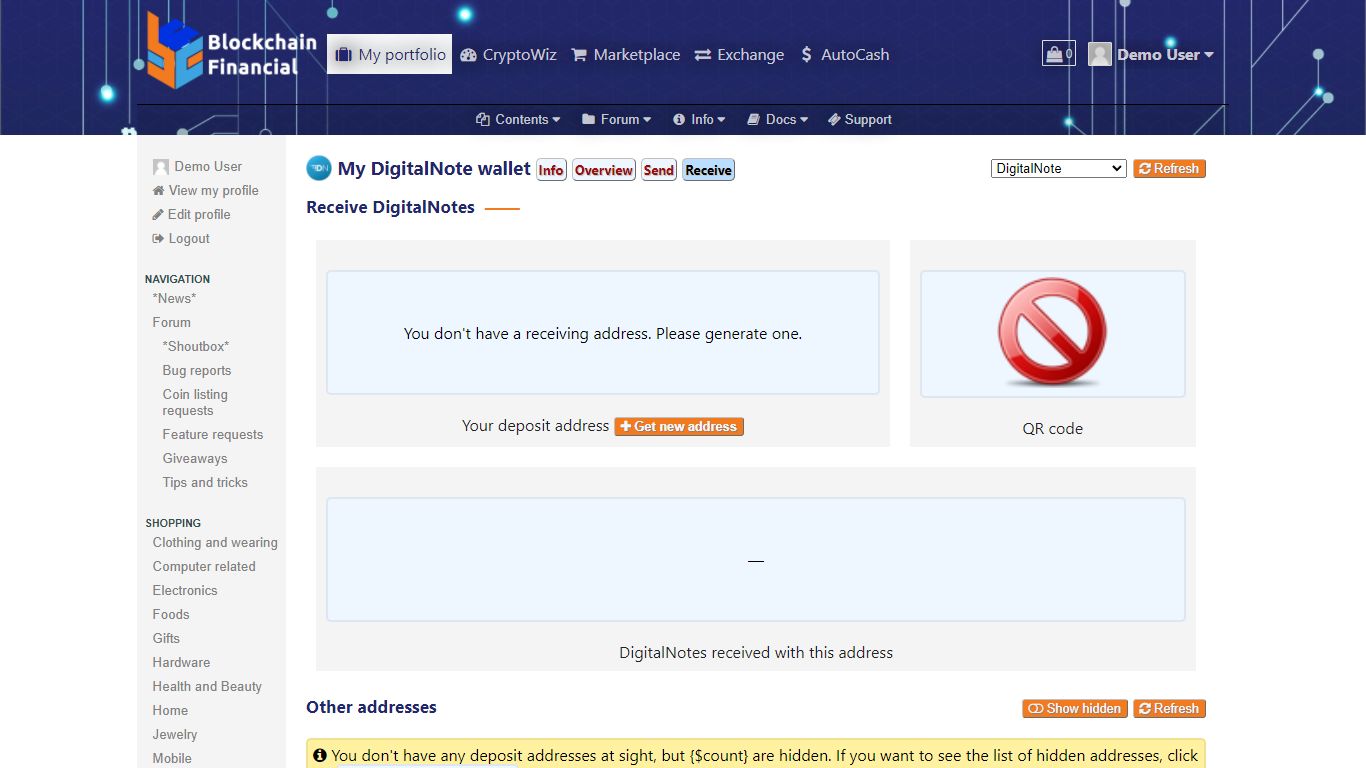Browse Computer related category
This screenshot has width=1366, height=768.
tap(204, 566)
